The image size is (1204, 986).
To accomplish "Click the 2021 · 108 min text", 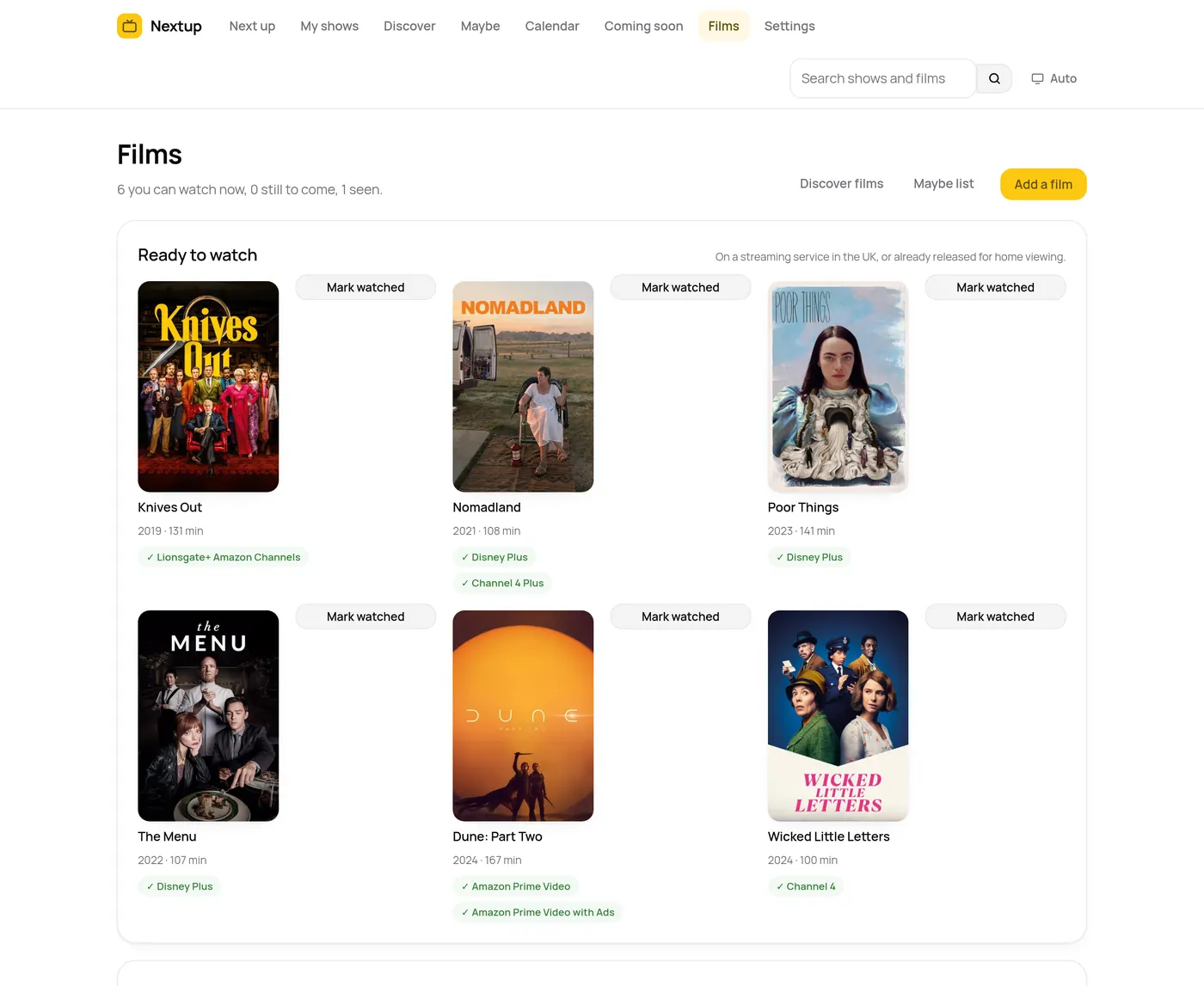I will coord(487,531).
